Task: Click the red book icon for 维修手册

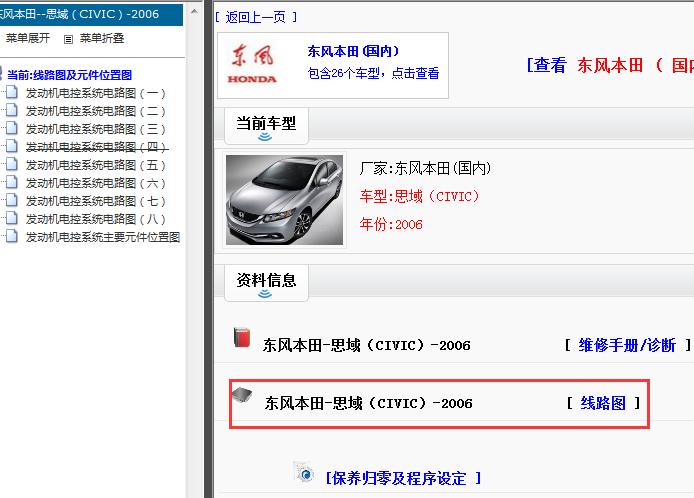Action: click(242, 337)
